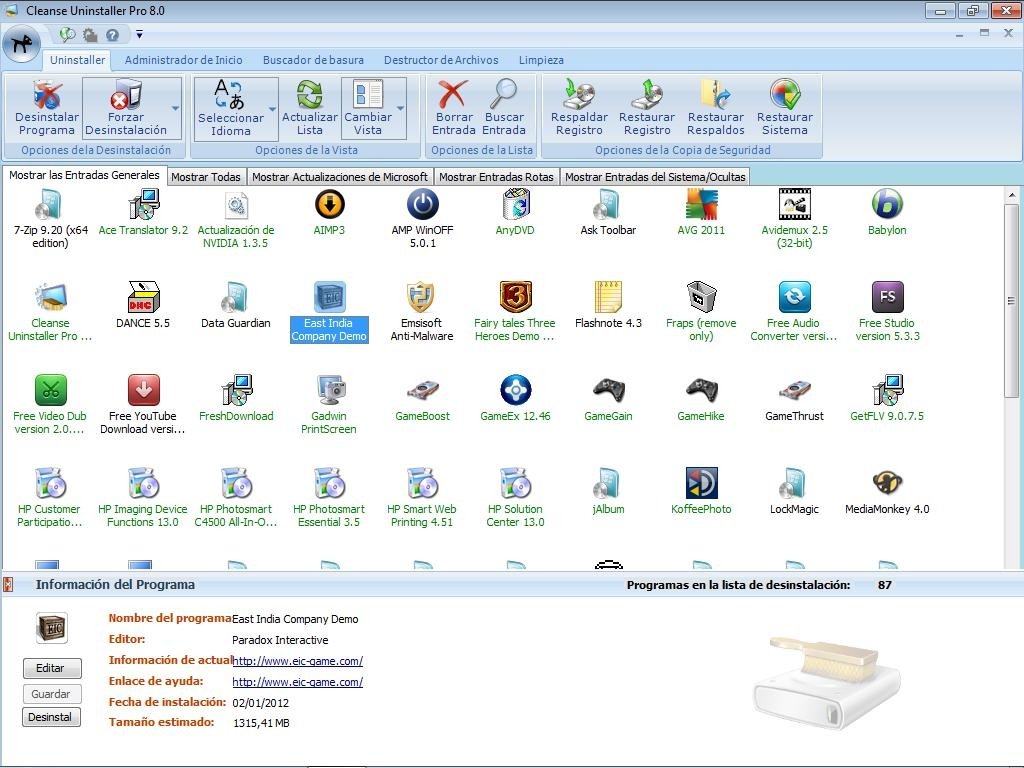Click the Editar button
Viewport: 1024px width, 768px height.
(52, 668)
